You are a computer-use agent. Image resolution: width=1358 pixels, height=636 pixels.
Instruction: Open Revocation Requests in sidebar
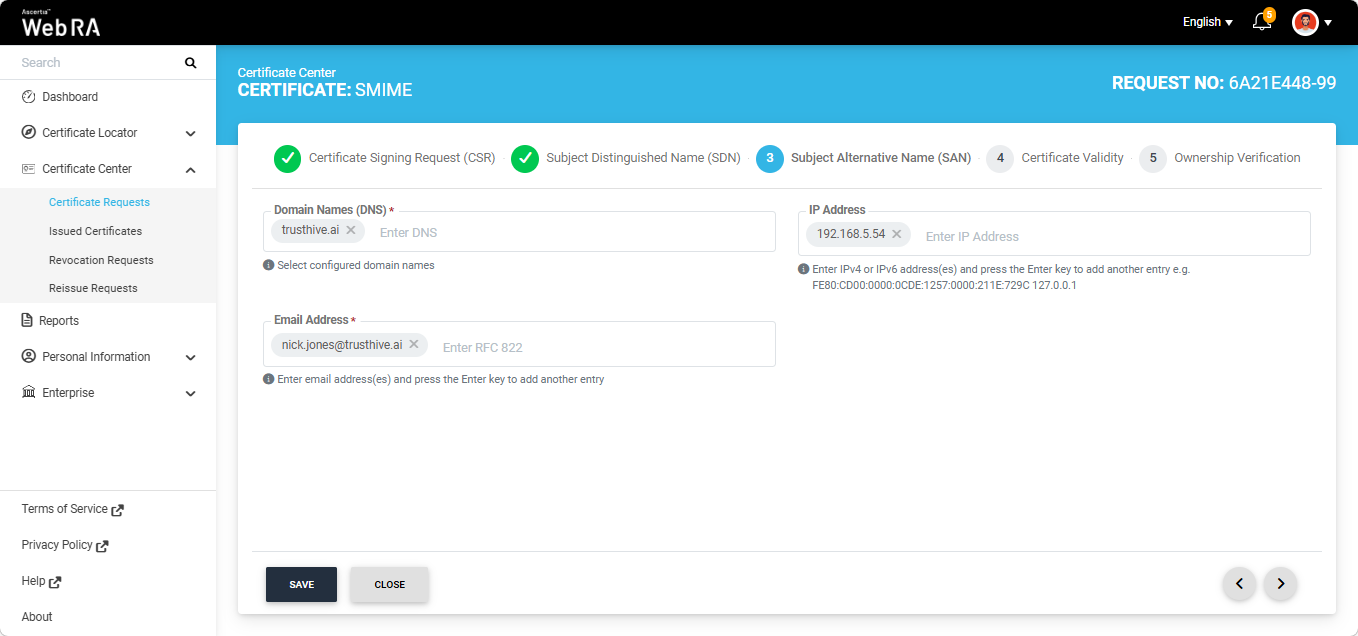coord(101,260)
